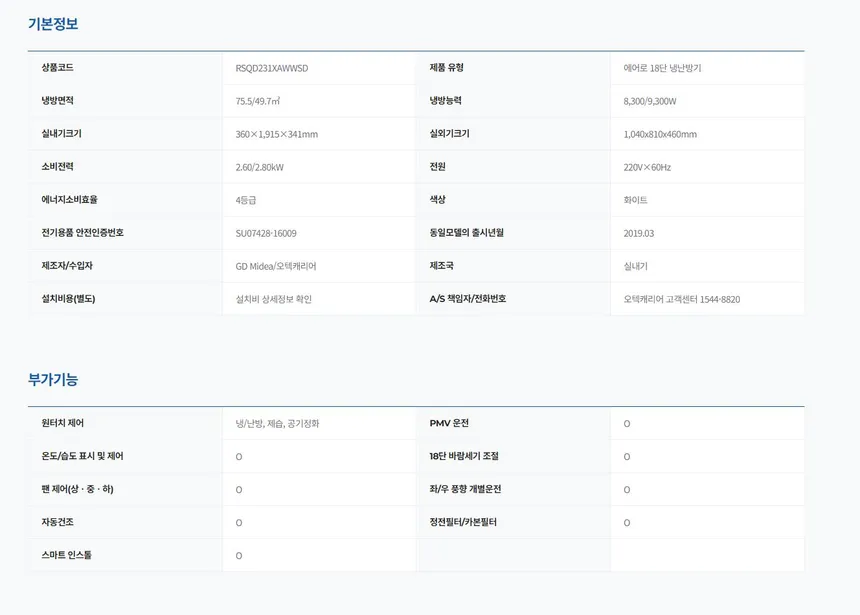Viewport: 860px width, 615px height.
Task: Select the 부가기능 section heading
Action: 53,380
